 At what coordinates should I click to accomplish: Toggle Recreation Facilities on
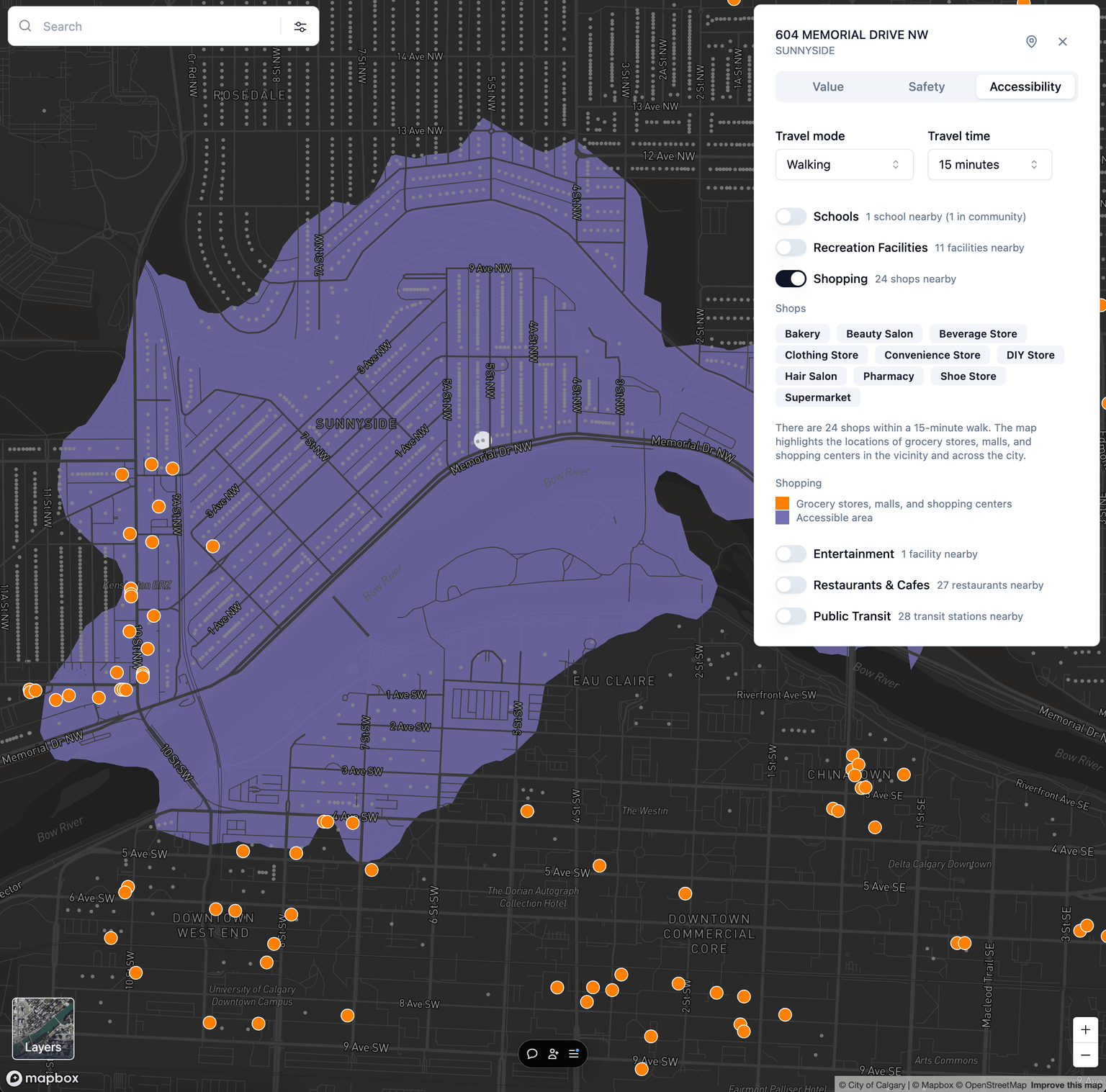(x=791, y=248)
